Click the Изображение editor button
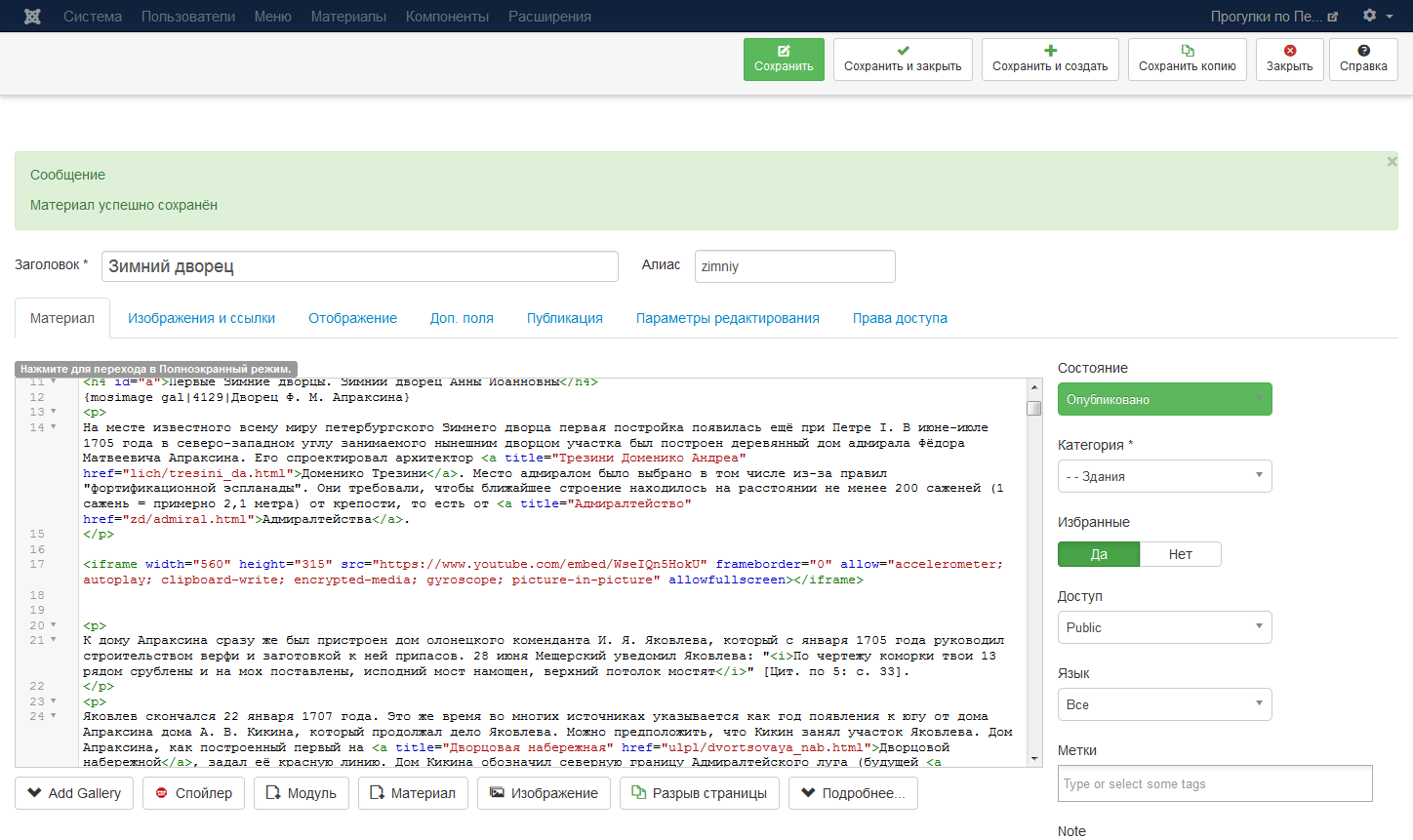The height and width of the screenshot is (840, 1413). pos(544,793)
